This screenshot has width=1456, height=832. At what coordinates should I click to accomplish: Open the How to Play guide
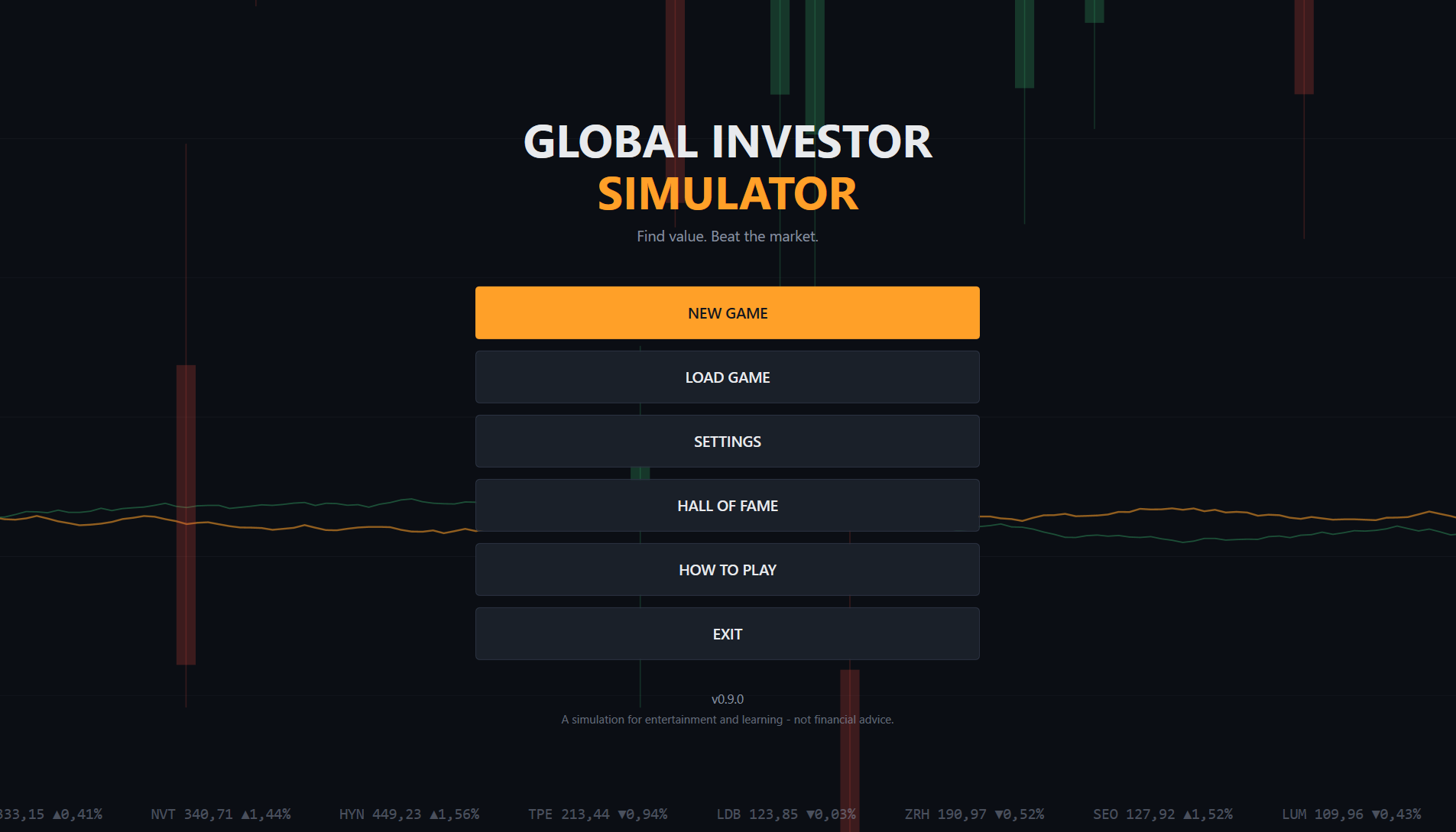tap(728, 569)
